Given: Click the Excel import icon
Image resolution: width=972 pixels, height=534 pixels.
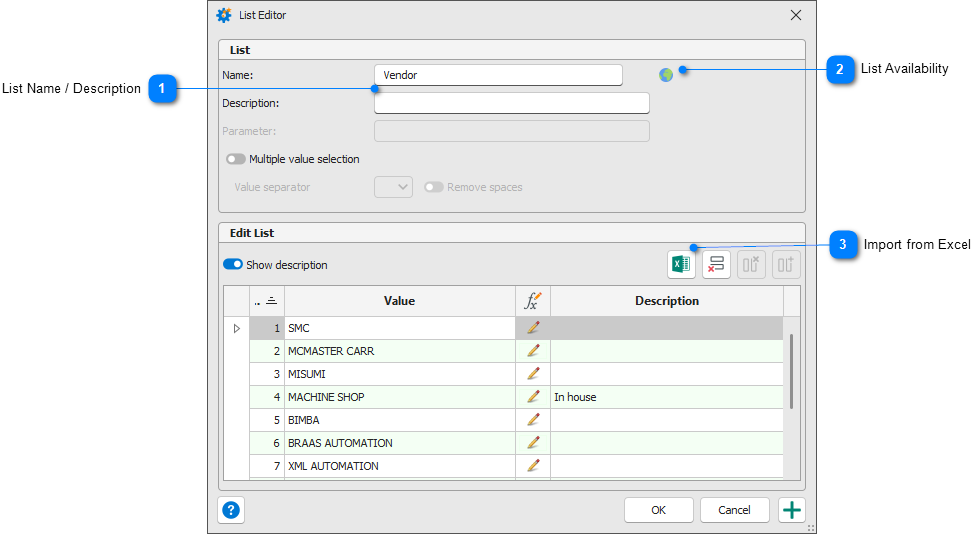Looking at the screenshot, I should pyautogui.click(x=681, y=265).
